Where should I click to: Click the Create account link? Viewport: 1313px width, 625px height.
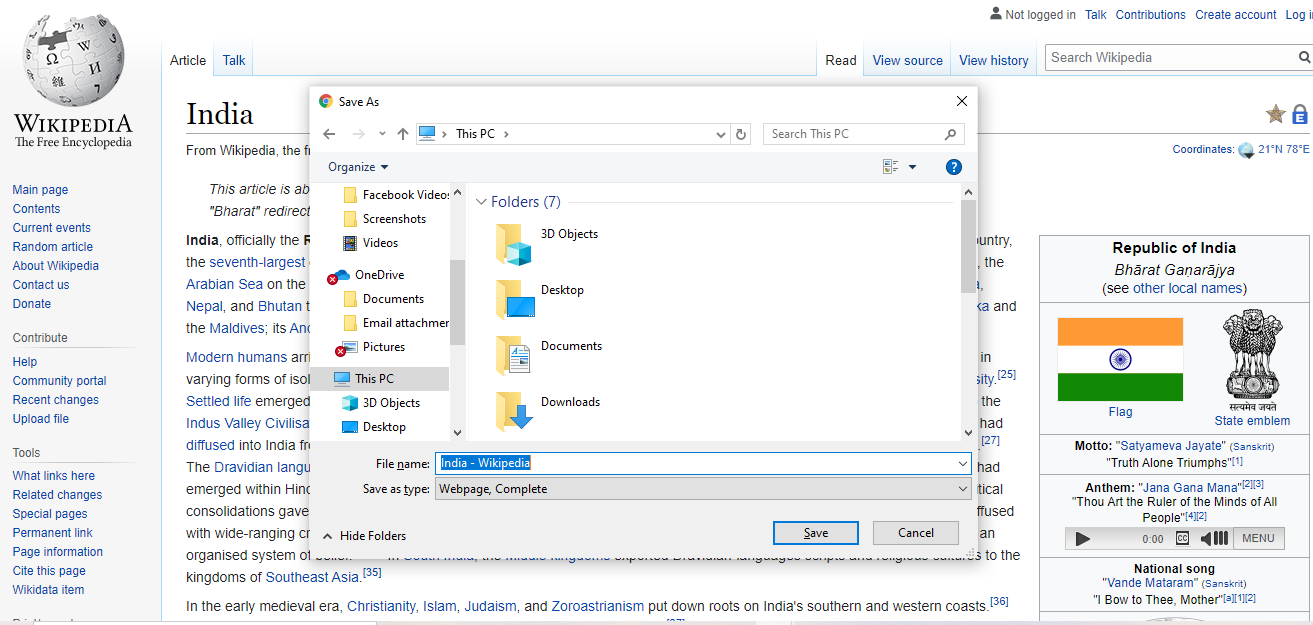click(x=1236, y=15)
